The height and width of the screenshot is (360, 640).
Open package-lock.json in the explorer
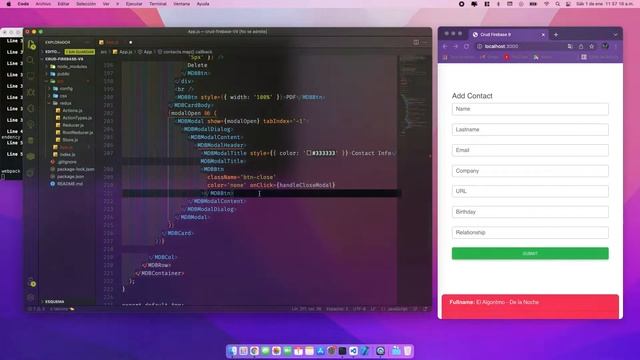click(x=76, y=169)
